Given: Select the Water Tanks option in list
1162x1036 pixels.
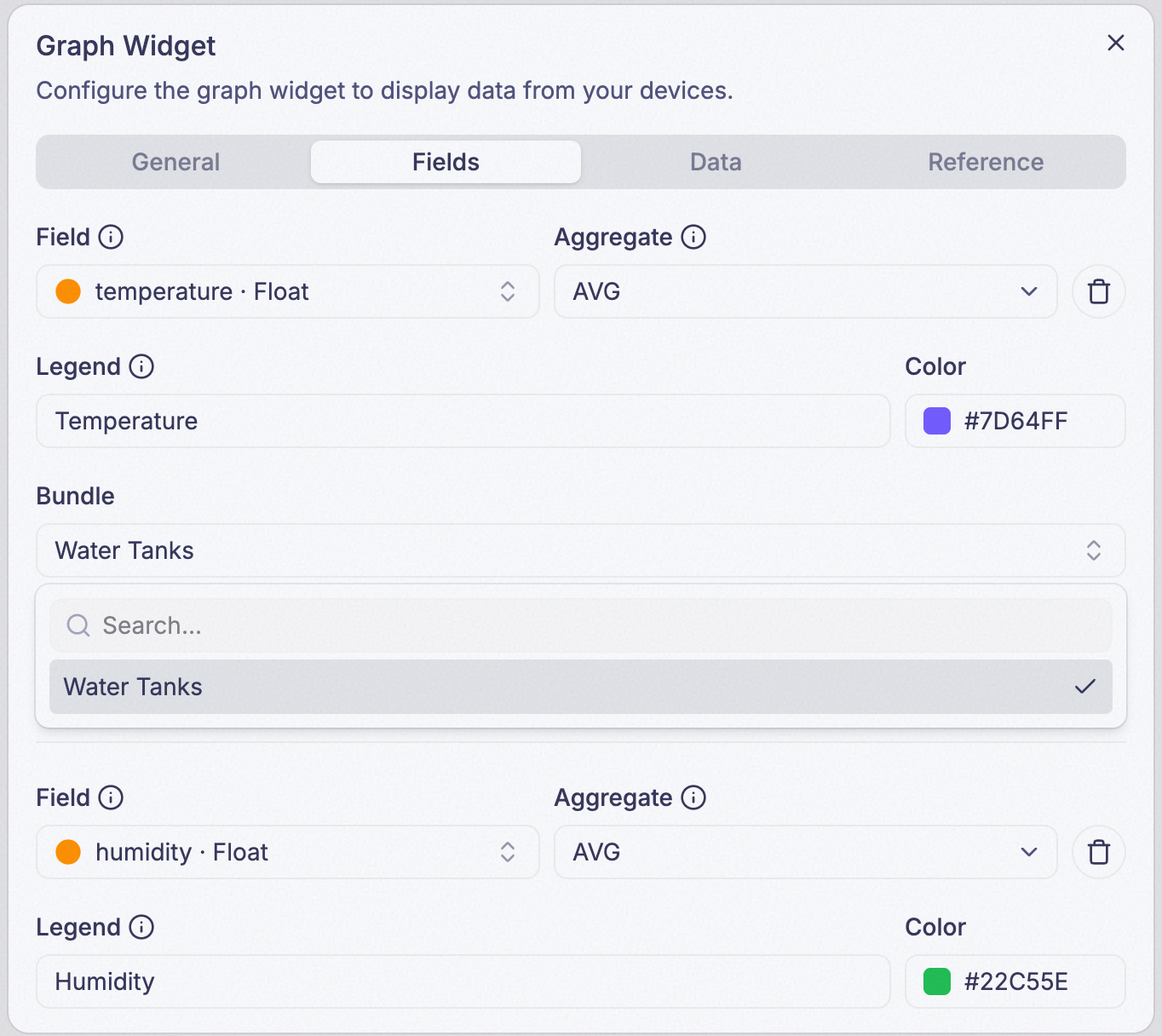Looking at the screenshot, I should [581, 687].
